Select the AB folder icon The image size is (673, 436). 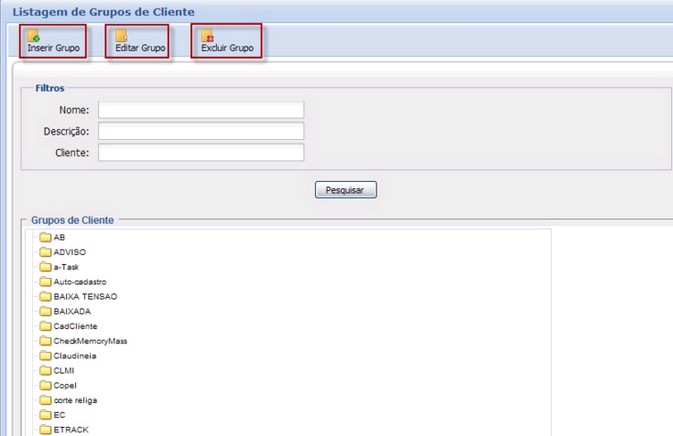(x=45, y=237)
